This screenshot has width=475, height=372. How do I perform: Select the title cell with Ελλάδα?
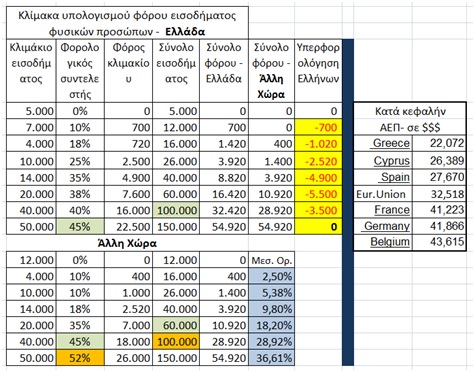point(127,23)
